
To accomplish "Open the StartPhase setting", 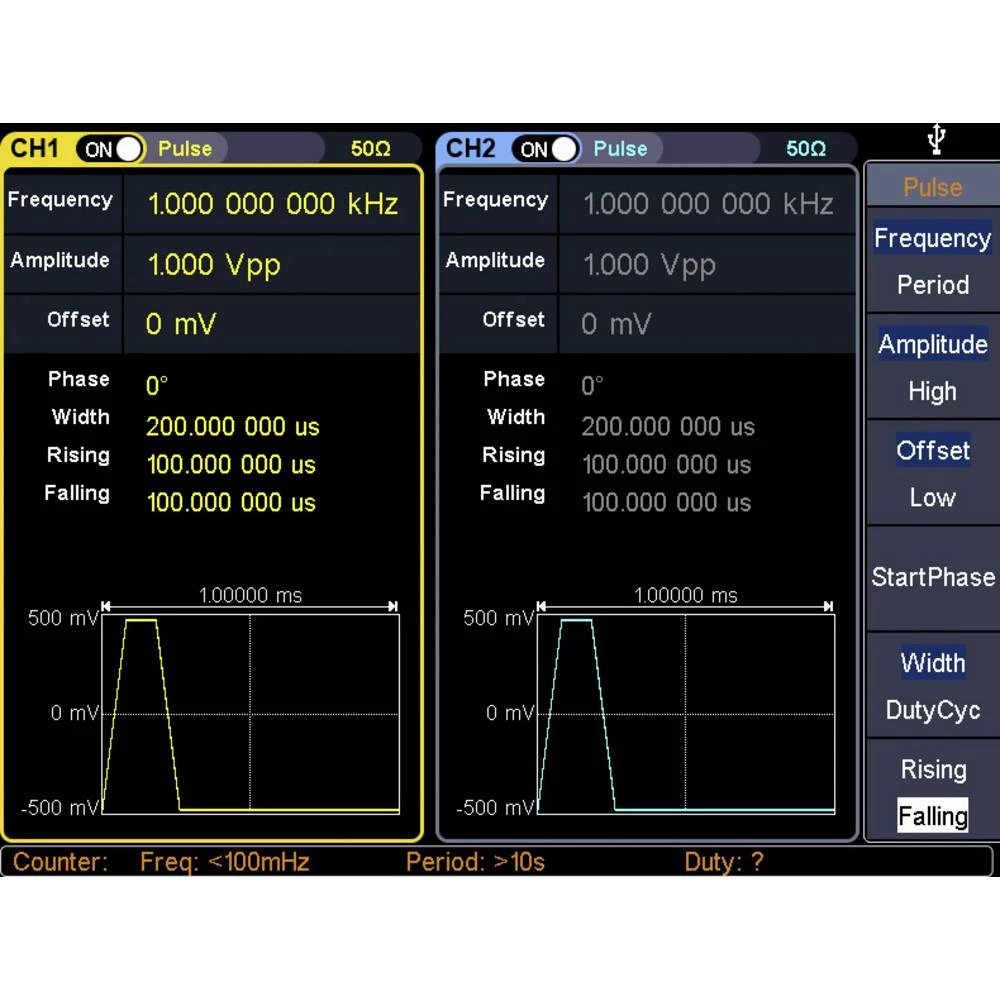I will pos(932,577).
